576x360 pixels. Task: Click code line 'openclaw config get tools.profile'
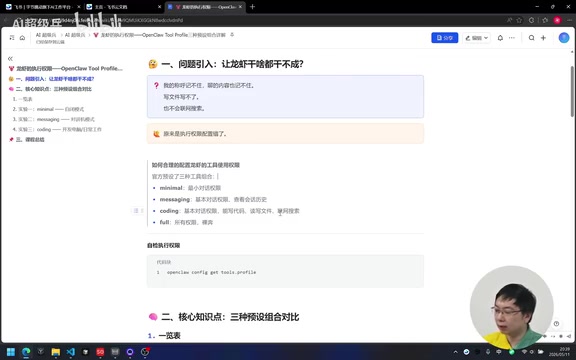coord(211,272)
